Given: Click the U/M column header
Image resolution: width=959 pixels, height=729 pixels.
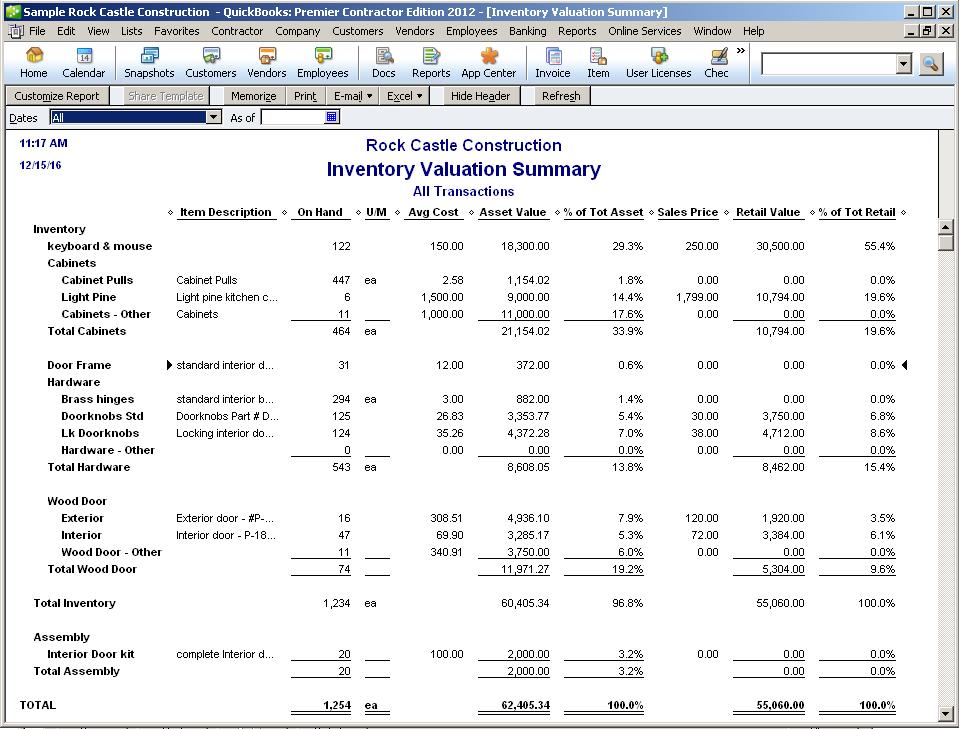Looking at the screenshot, I should [376, 212].
